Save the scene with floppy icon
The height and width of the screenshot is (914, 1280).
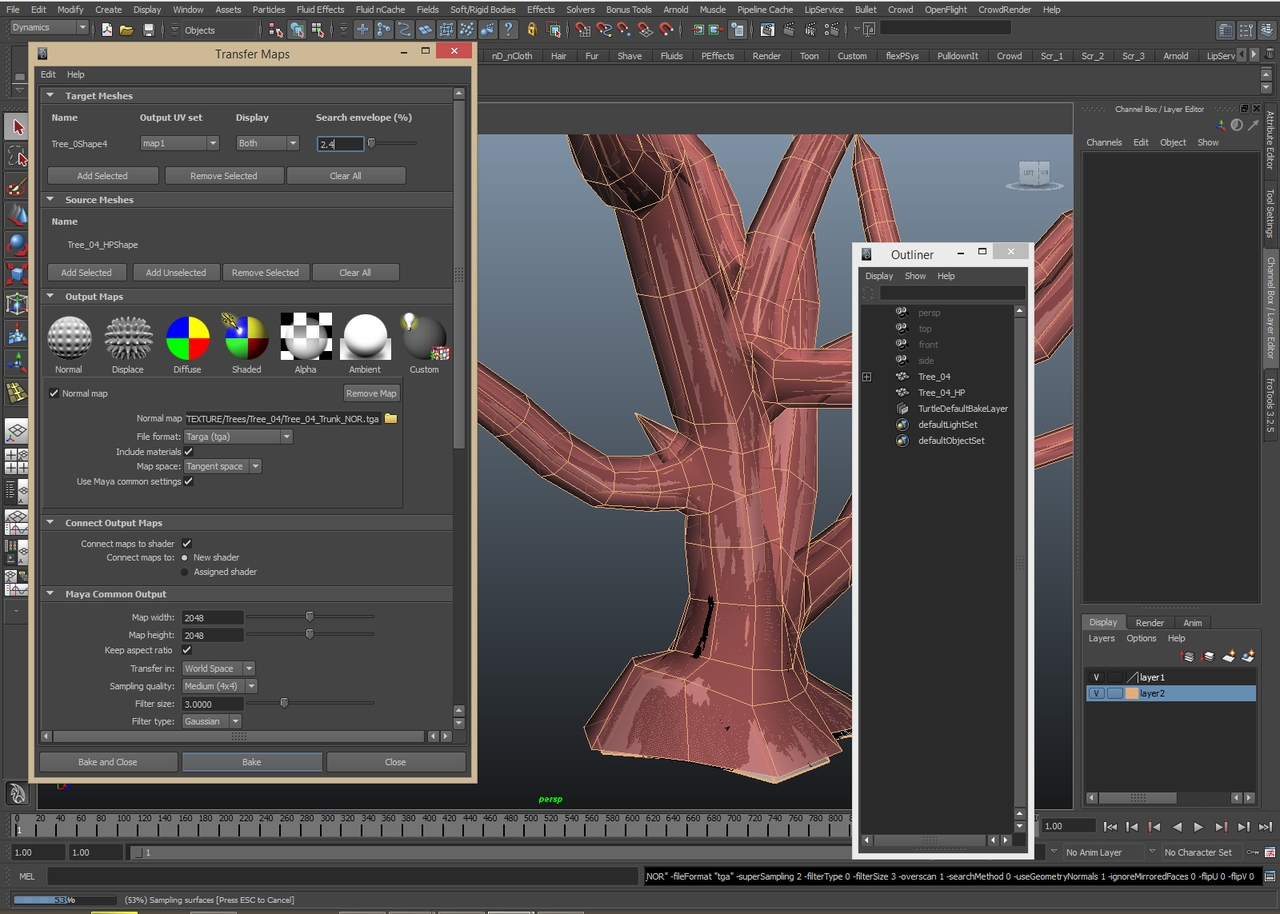click(148, 30)
